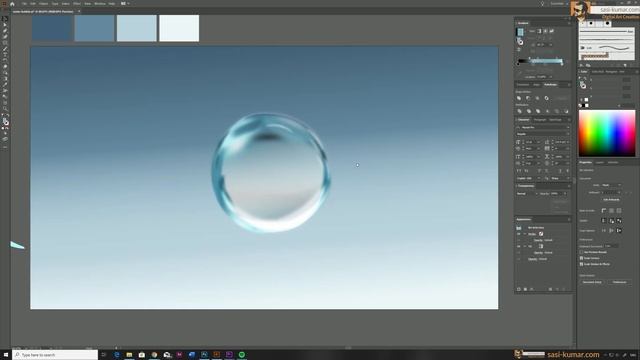Open the Appearance panel options menu
Screen dimensions: 640x360
[569, 220]
